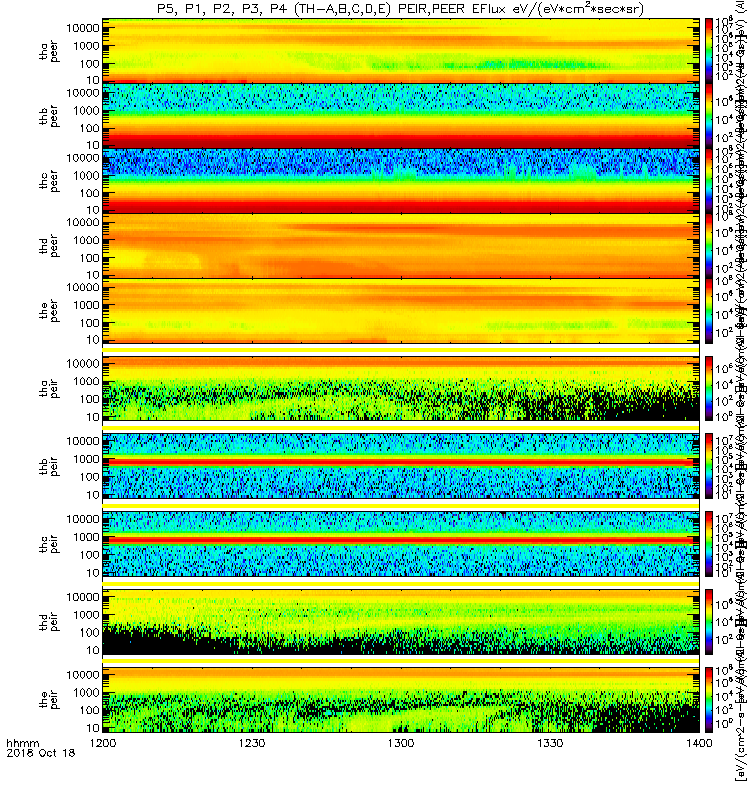Click the '1200' time axis label

[103, 743]
